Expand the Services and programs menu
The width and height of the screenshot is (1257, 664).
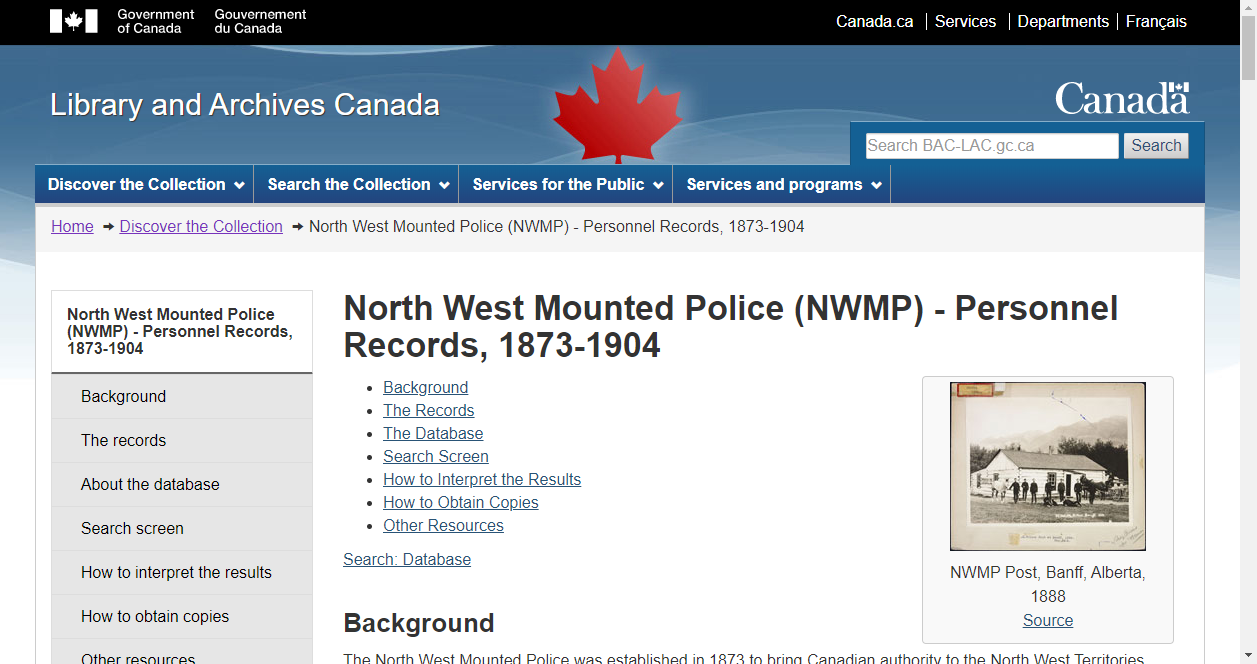click(x=780, y=184)
